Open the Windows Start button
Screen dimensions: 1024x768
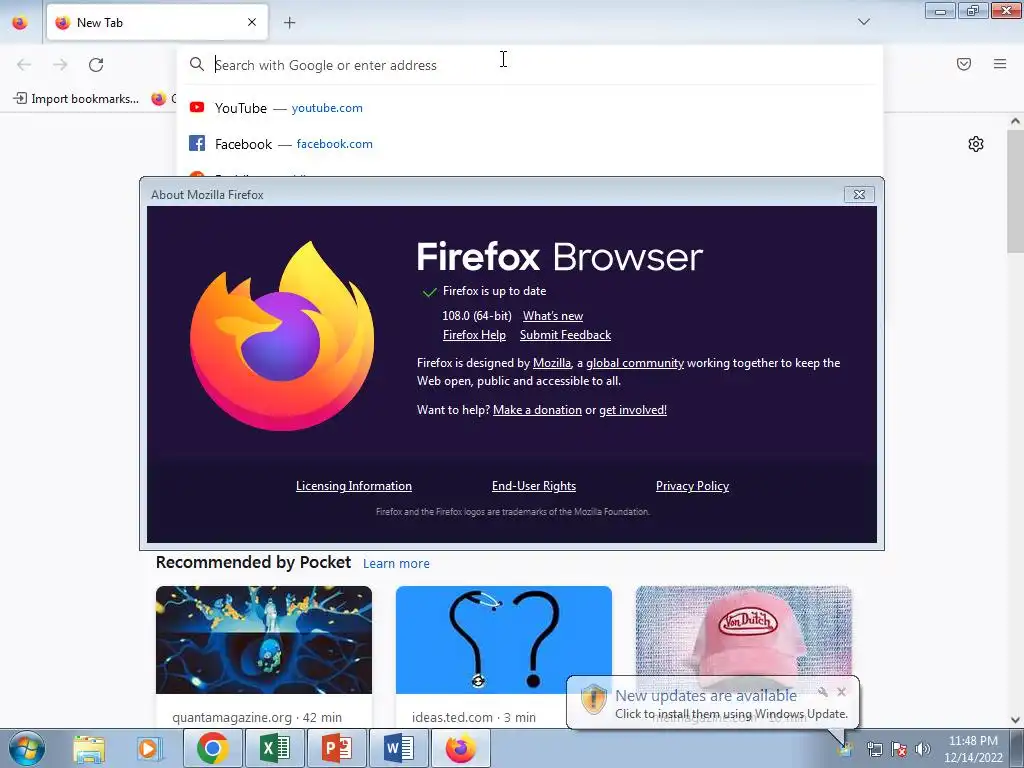[26, 748]
